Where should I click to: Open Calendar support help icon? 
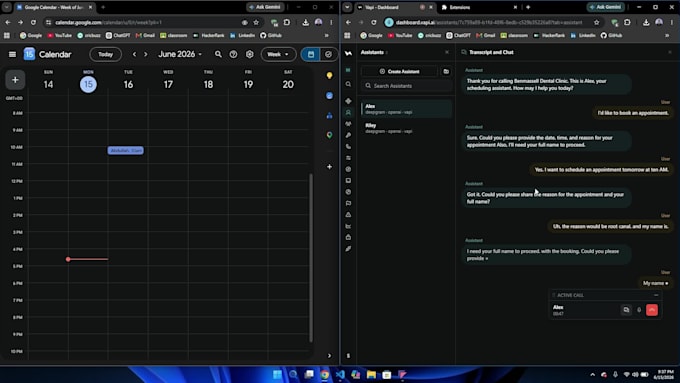coord(233,54)
